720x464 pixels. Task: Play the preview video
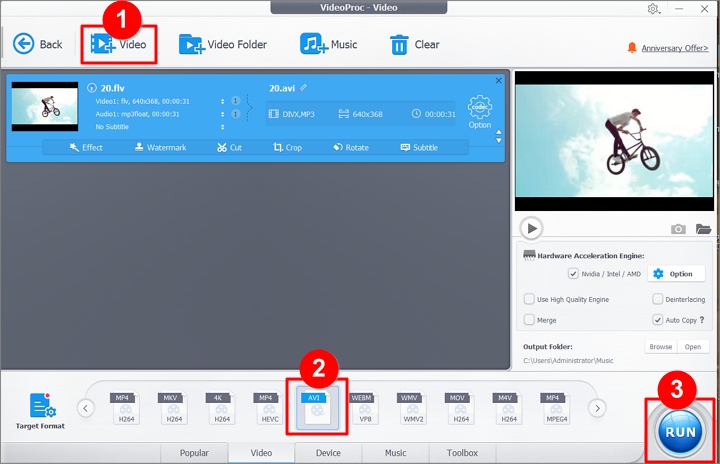(532, 228)
